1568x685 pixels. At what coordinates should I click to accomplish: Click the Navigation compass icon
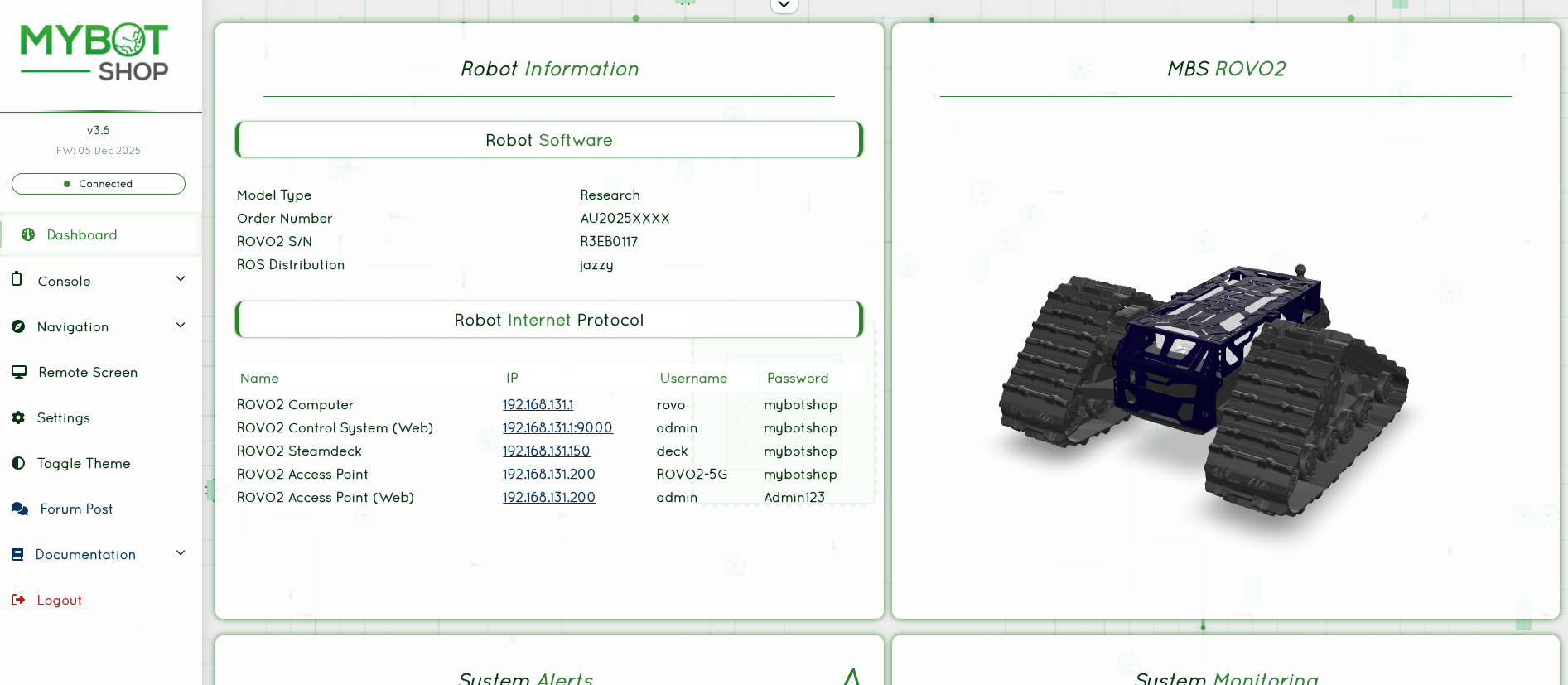(x=18, y=326)
